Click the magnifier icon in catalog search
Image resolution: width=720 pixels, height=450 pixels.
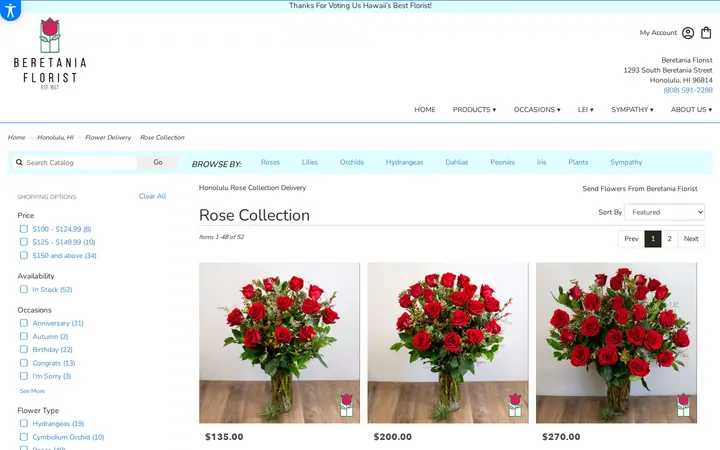point(19,163)
